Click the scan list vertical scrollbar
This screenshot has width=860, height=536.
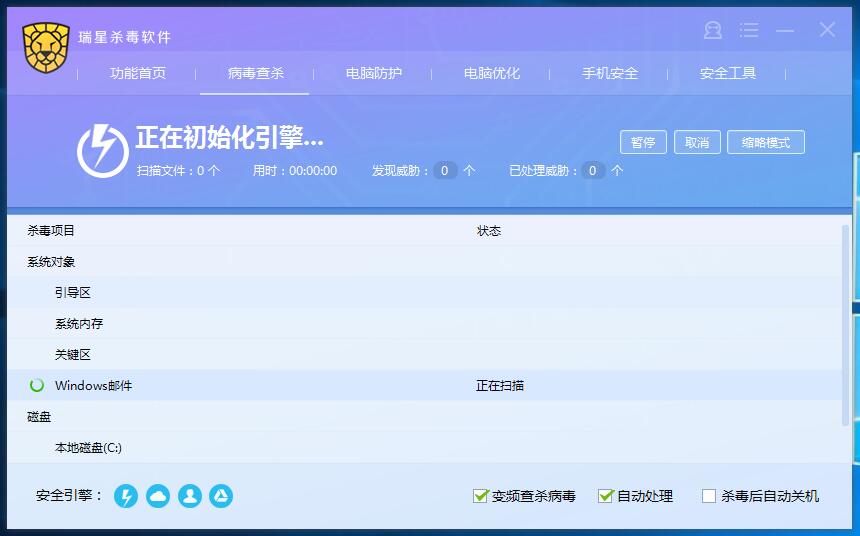(x=845, y=325)
